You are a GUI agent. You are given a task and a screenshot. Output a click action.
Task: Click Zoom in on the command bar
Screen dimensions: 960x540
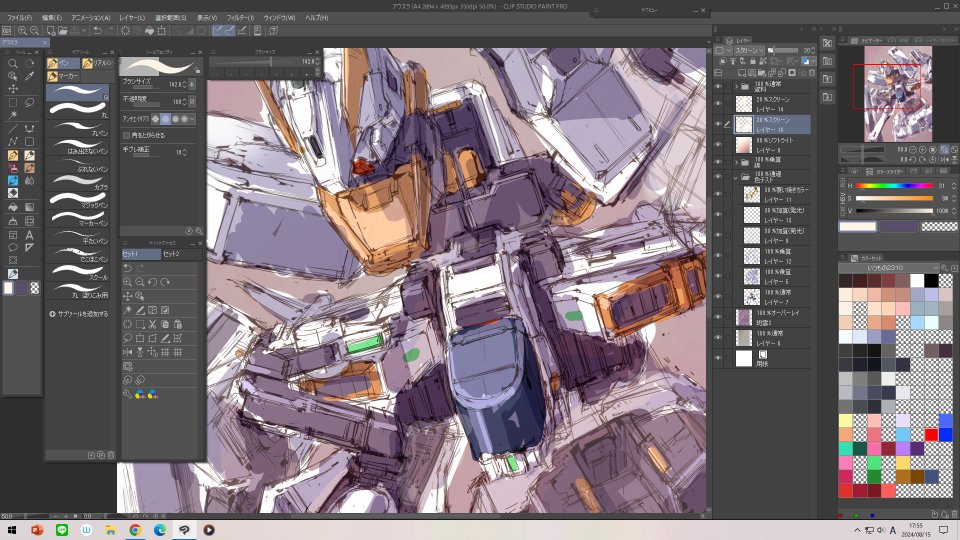pyautogui.click(x=22, y=30)
